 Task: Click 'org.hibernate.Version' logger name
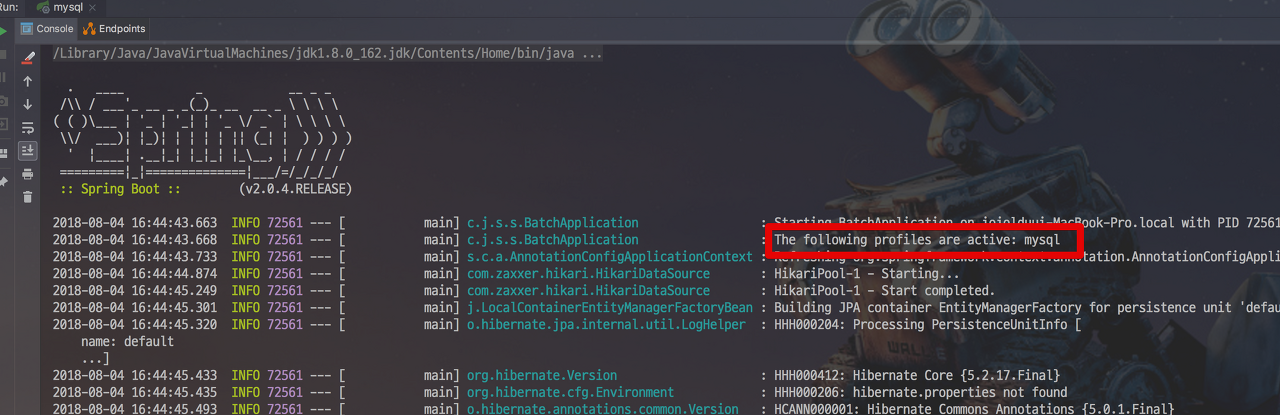pos(542,376)
